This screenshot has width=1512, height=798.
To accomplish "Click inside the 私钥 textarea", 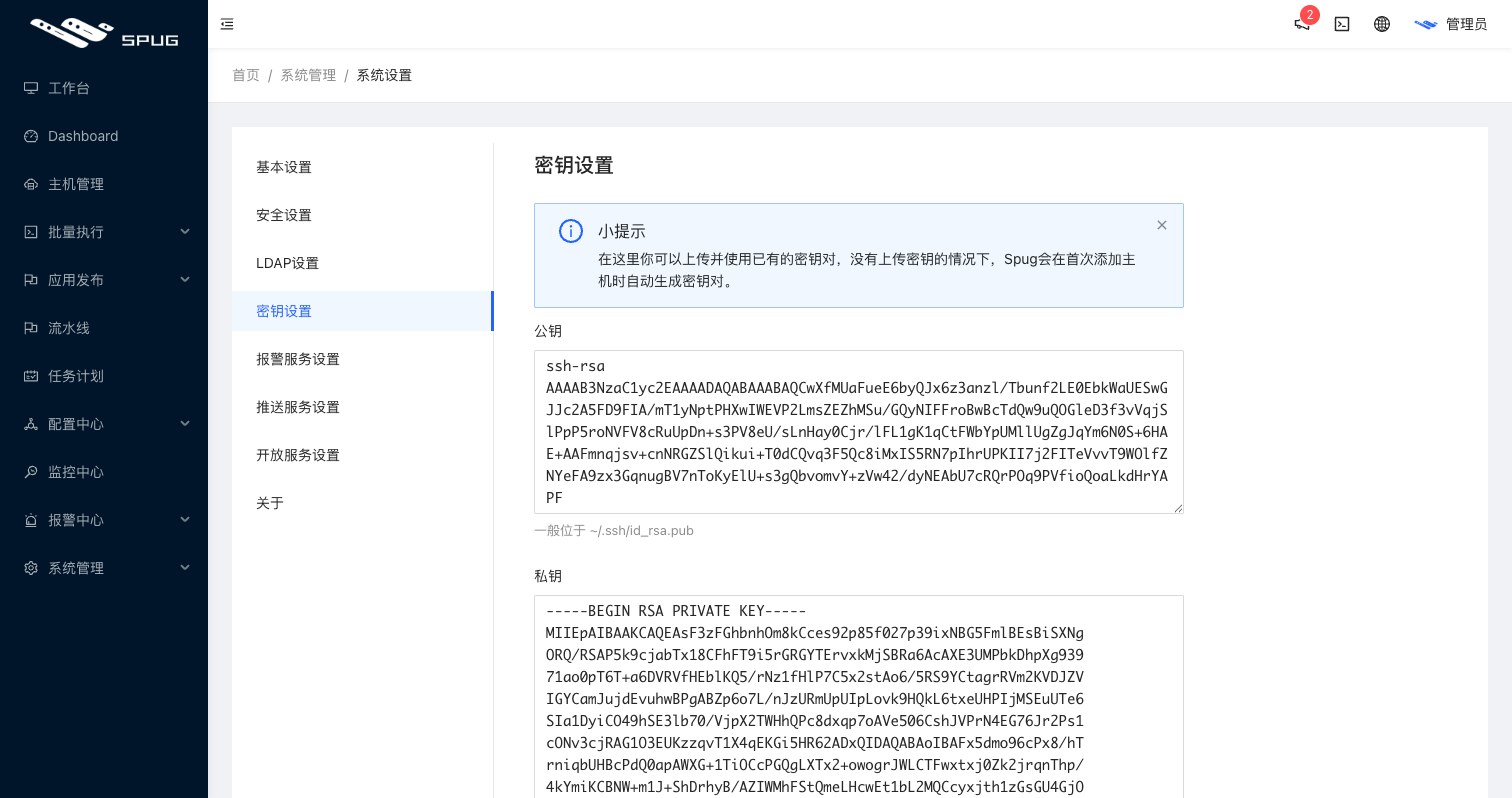I will [x=859, y=697].
